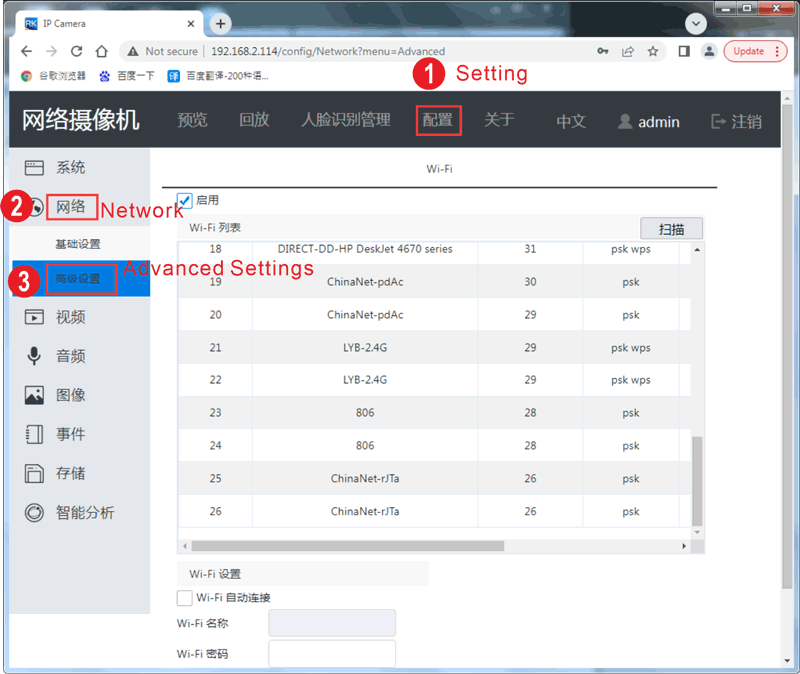Open the Audio (音频) settings section
This screenshot has width=800, height=674.
point(70,356)
